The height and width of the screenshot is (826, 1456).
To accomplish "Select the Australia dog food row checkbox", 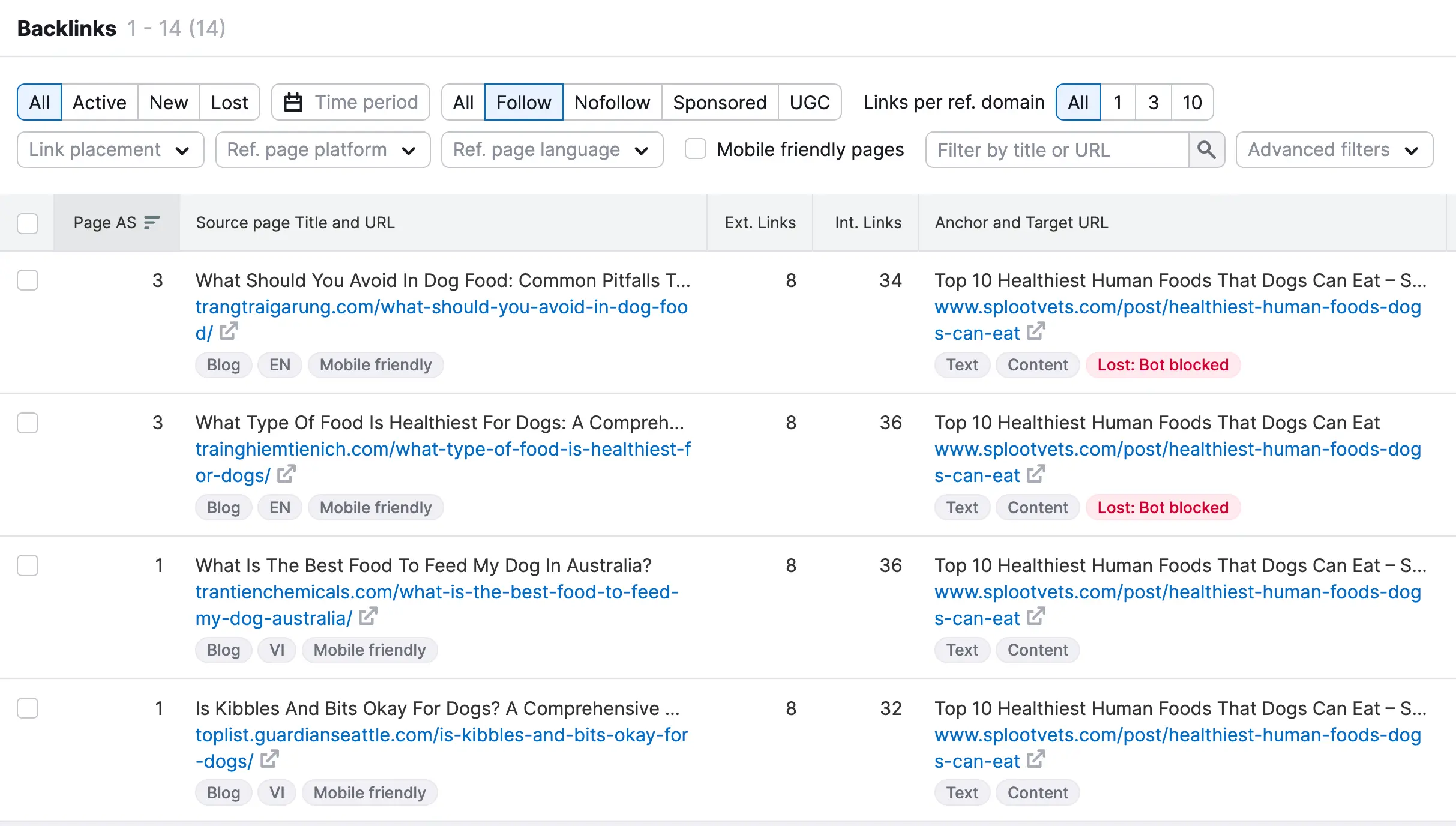I will (x=28, y=565).
